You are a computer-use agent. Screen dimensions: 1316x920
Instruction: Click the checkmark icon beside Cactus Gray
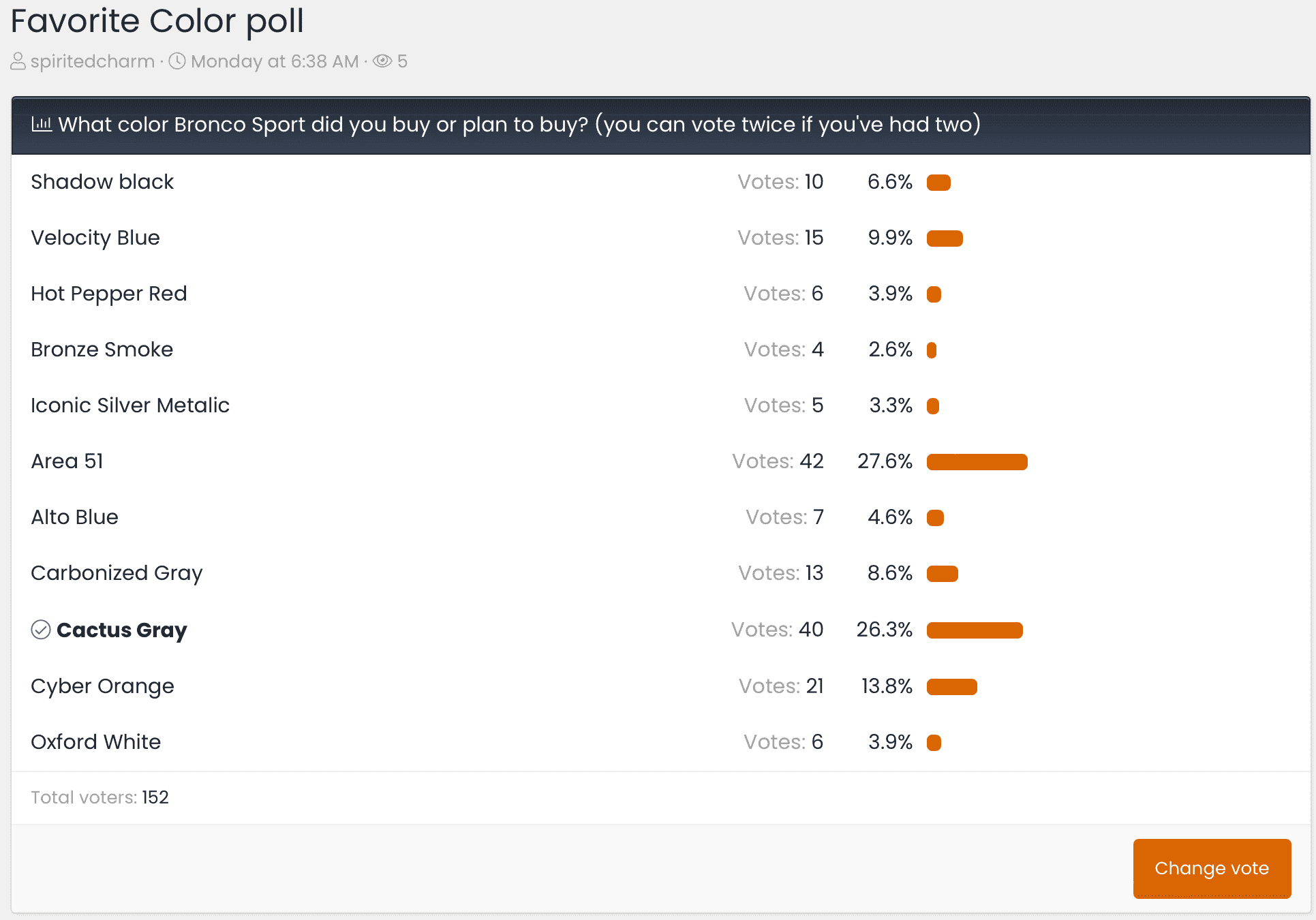pos(42,630)
